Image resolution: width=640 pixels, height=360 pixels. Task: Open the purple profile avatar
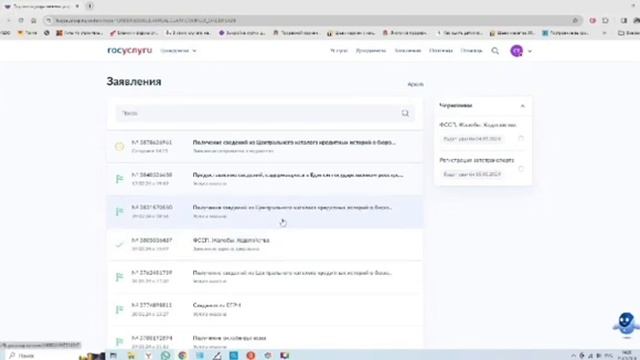coord(516,51)
